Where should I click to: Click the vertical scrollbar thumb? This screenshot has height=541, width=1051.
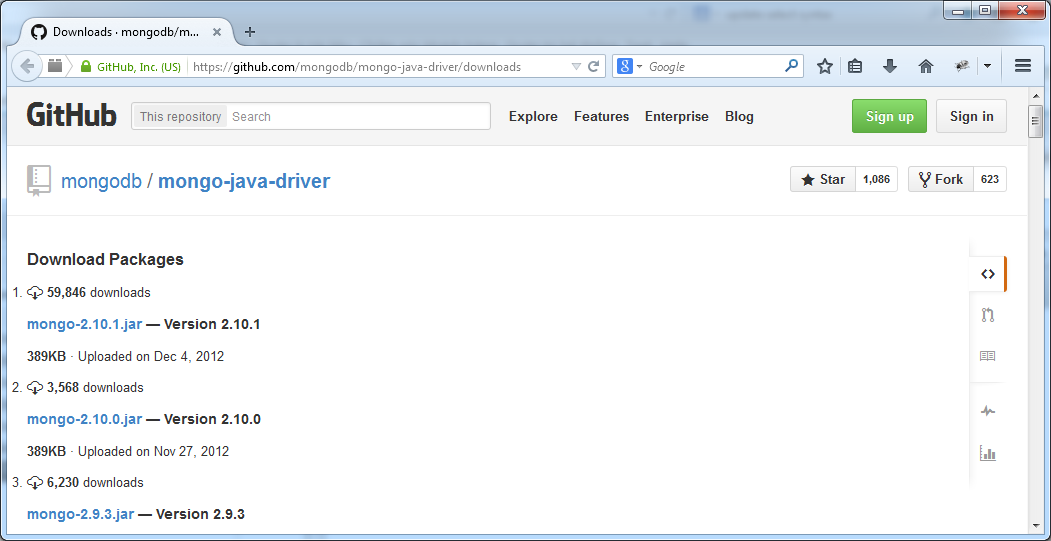pyautogui.click(x=1035, y=121)
